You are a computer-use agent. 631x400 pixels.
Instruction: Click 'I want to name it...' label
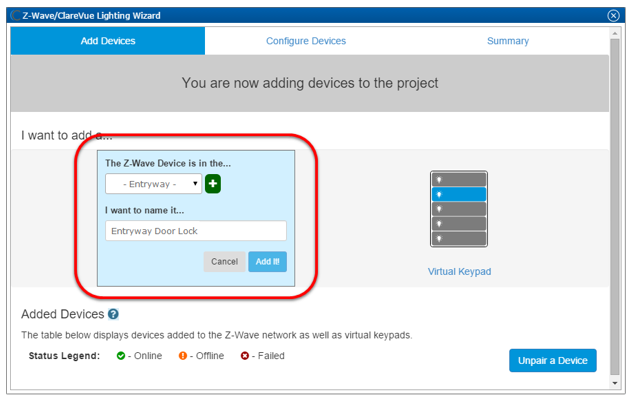144,210
